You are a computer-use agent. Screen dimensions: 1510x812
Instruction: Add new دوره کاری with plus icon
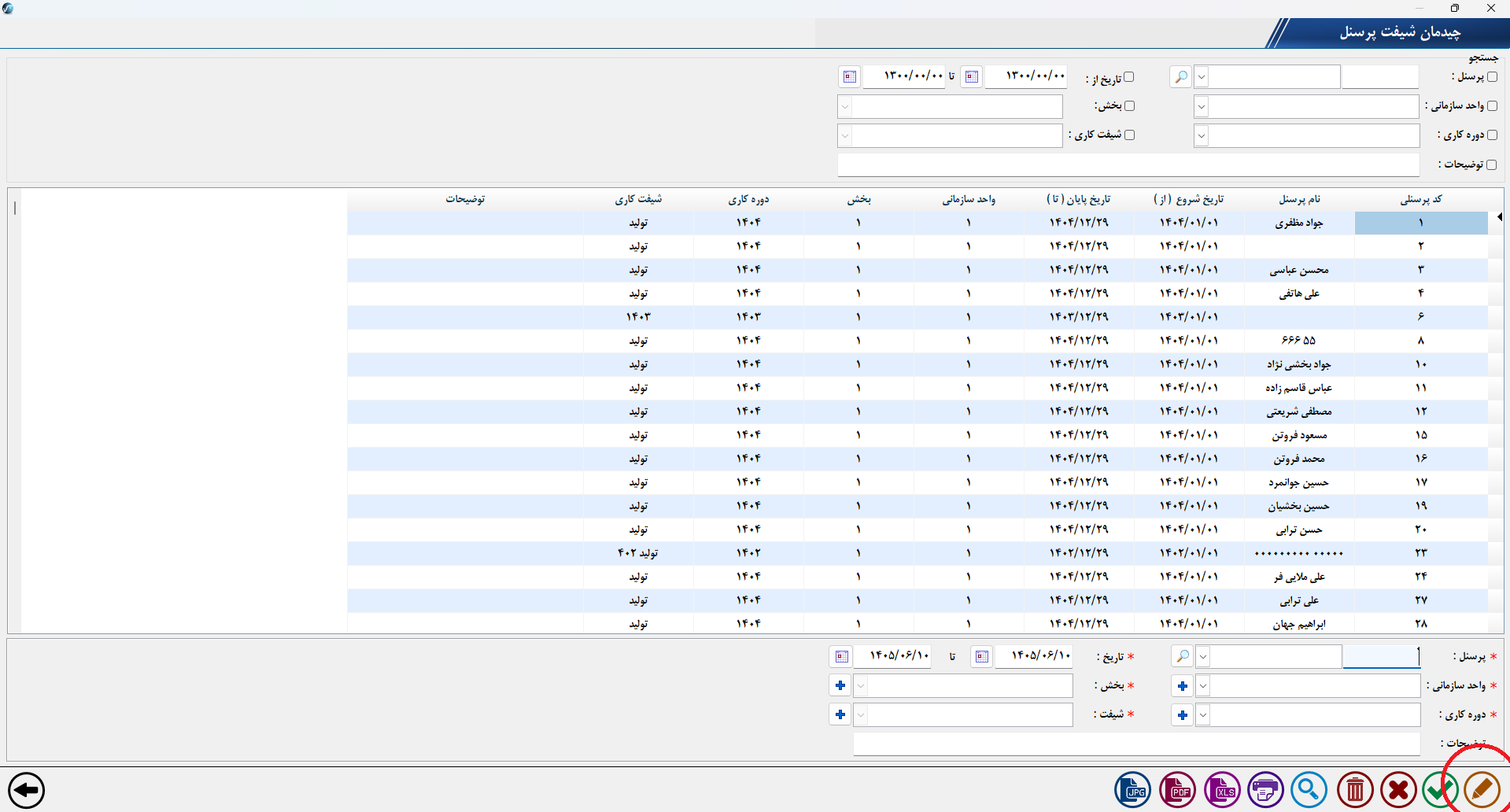(x=1183, y=715)
